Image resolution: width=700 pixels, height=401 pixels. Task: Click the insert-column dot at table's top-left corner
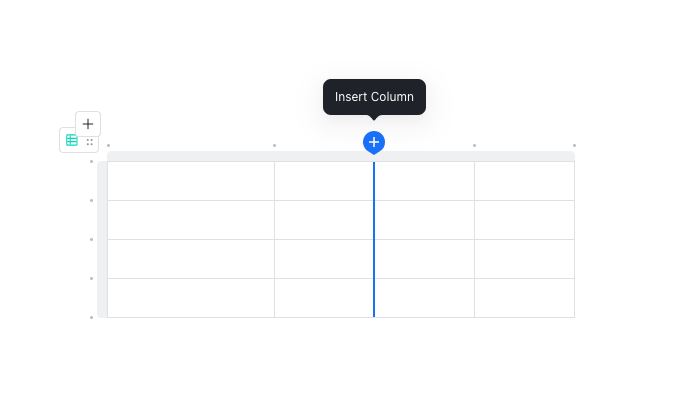[x=108, y=146]
